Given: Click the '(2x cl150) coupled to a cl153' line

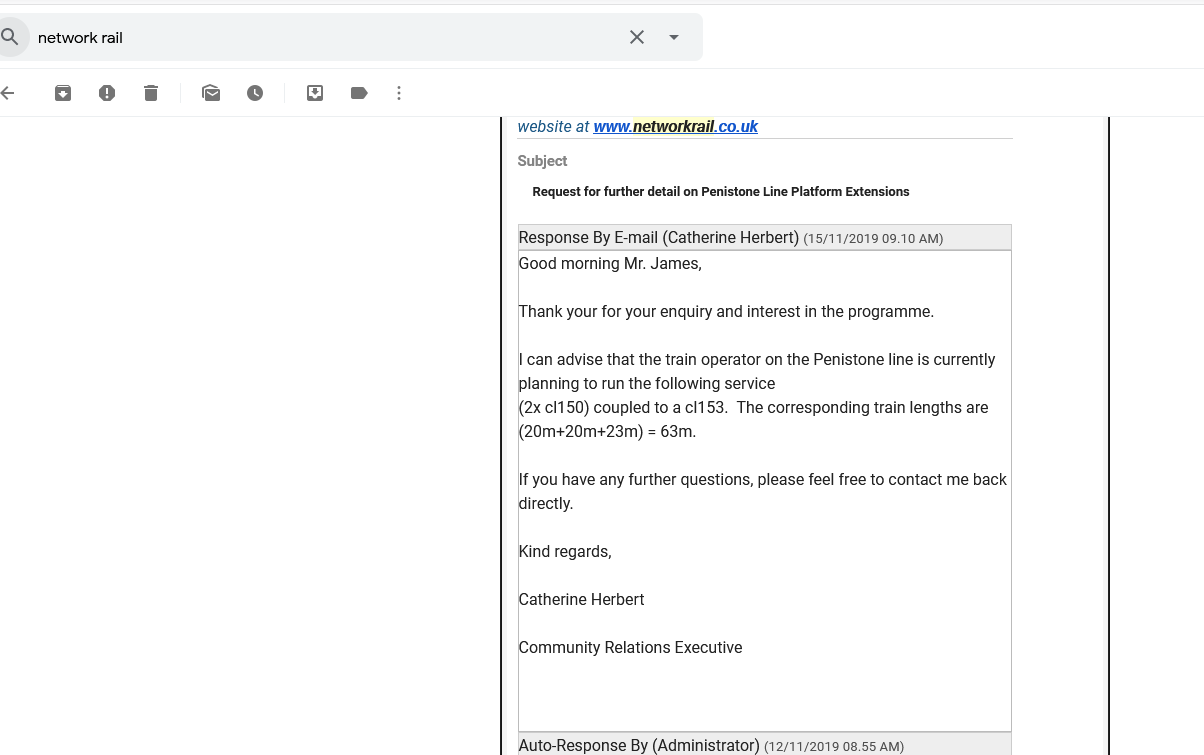Looking at the screenshot, I should click(753, 408).
